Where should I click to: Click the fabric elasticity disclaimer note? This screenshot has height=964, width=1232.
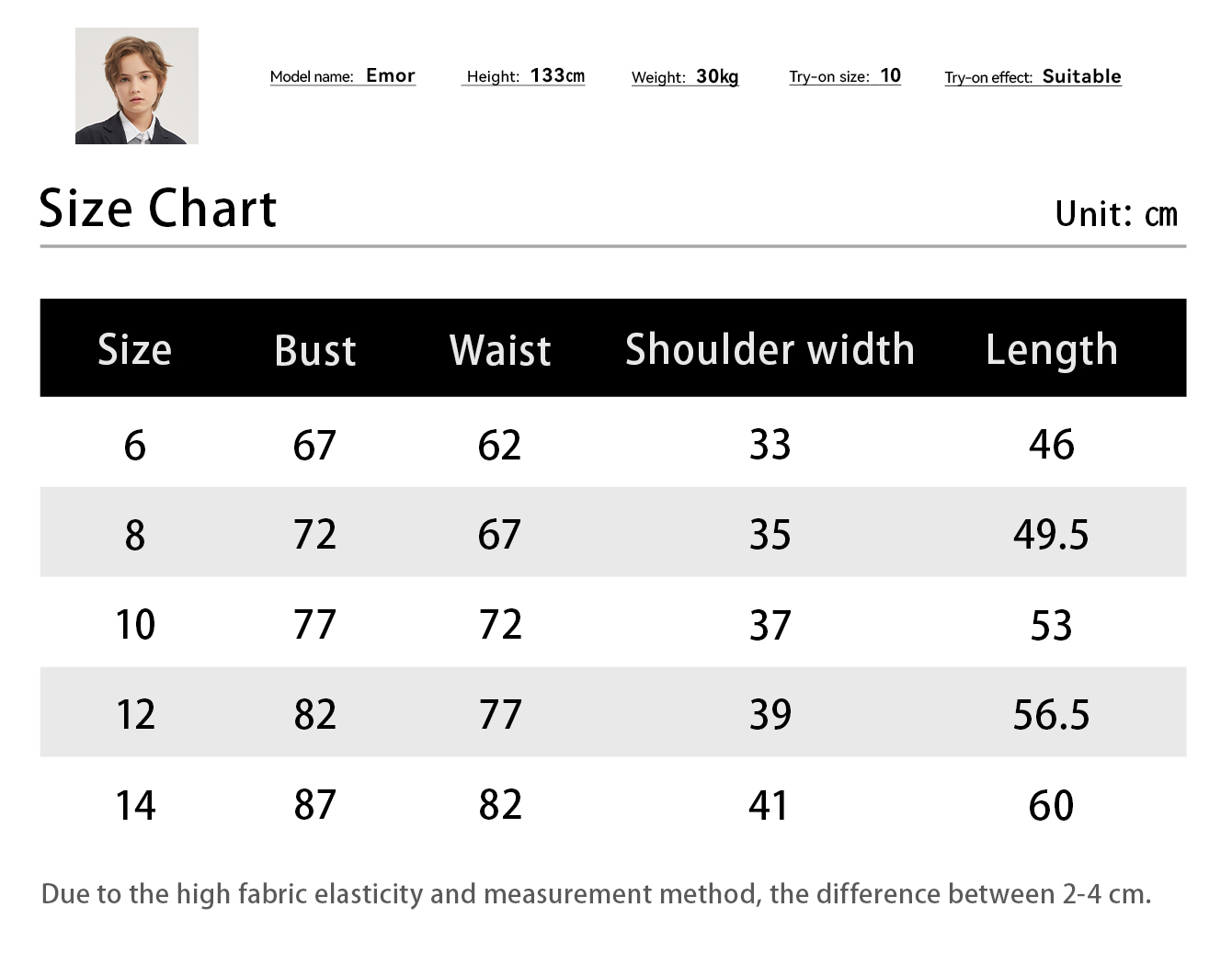point(597,894)
